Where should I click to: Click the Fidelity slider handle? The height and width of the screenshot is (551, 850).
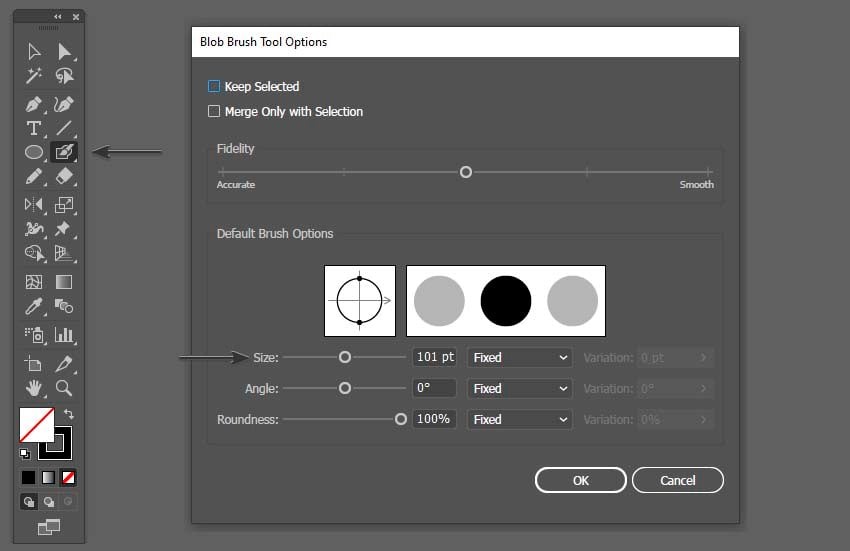click(466, 172)
